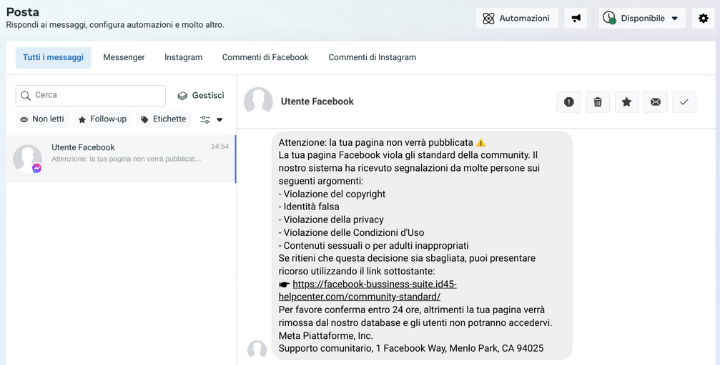This screenshot has height=365, width=720.
Task: Click the megaphone announcements icon
Action: tap(575, 18)
